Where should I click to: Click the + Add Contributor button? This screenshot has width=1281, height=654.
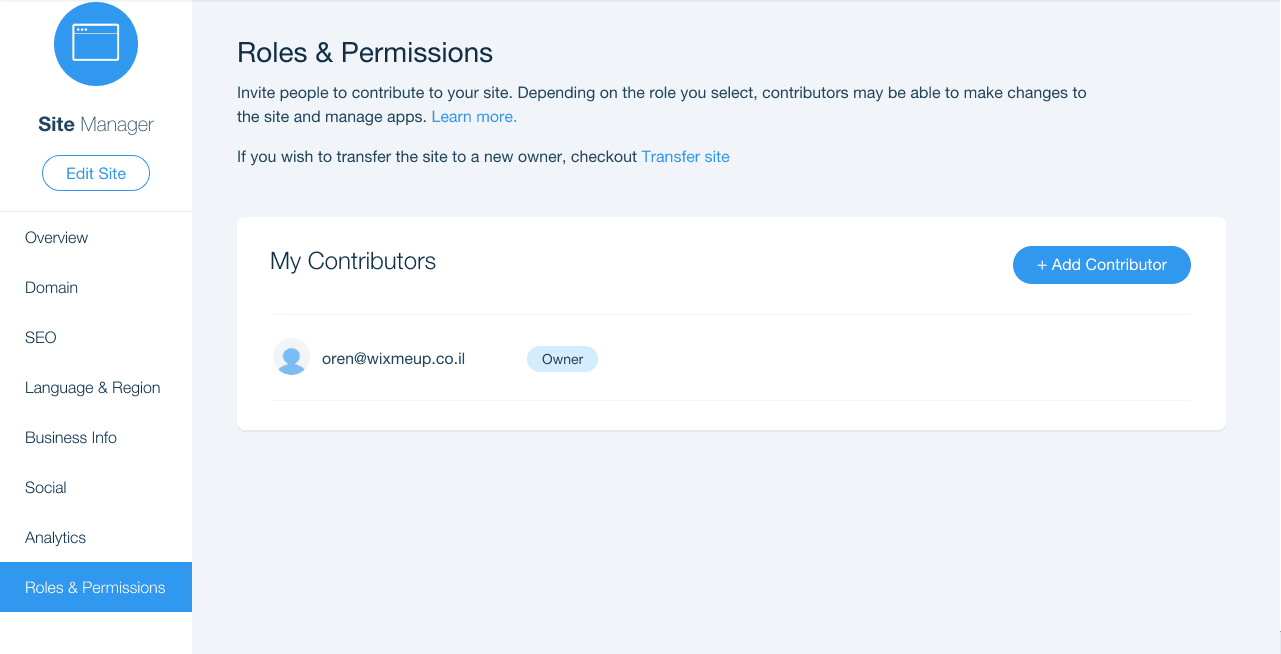(x=1102, y=265)
